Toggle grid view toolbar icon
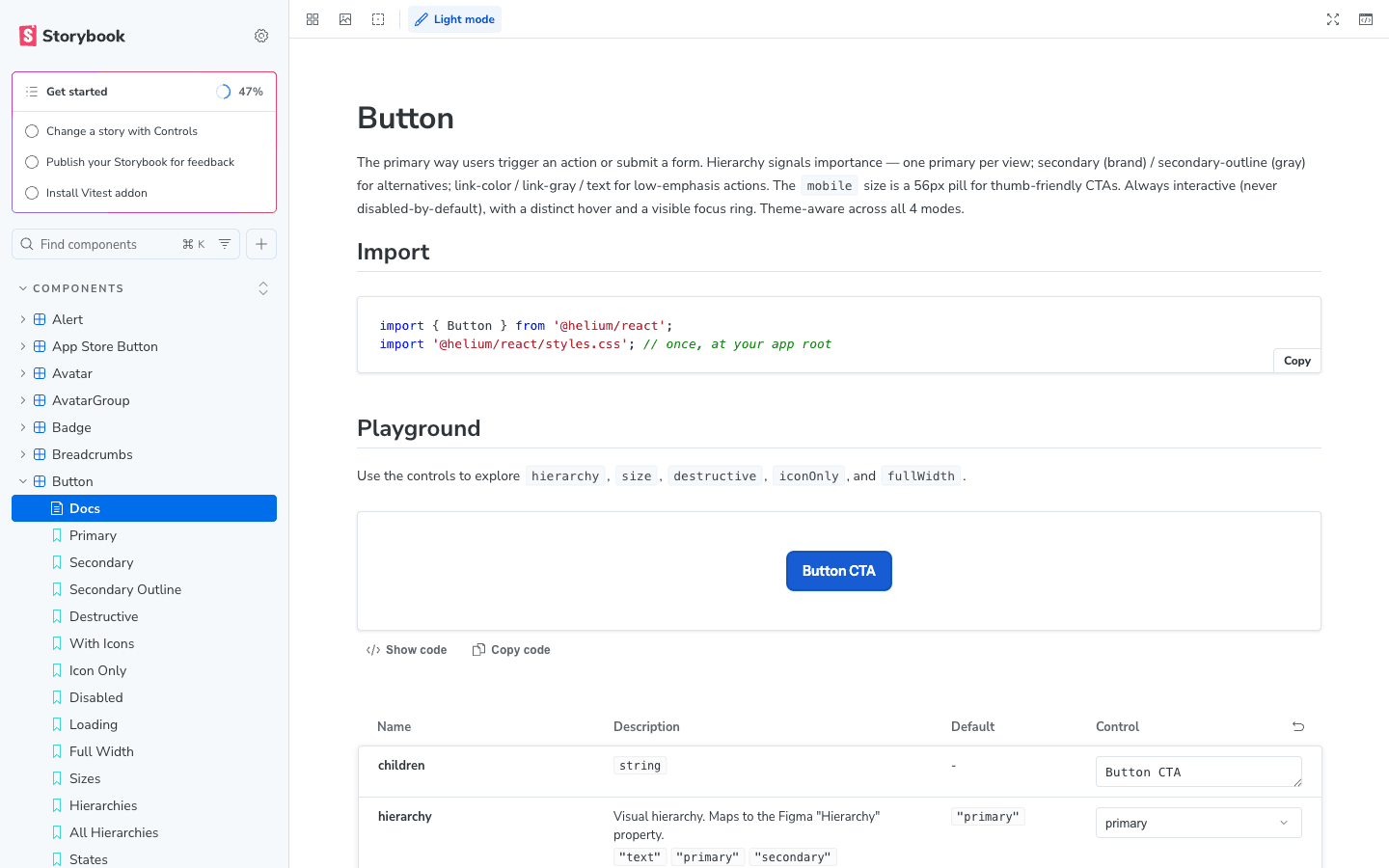Screen dimensions: 1389x868 (x=313, y=19)
